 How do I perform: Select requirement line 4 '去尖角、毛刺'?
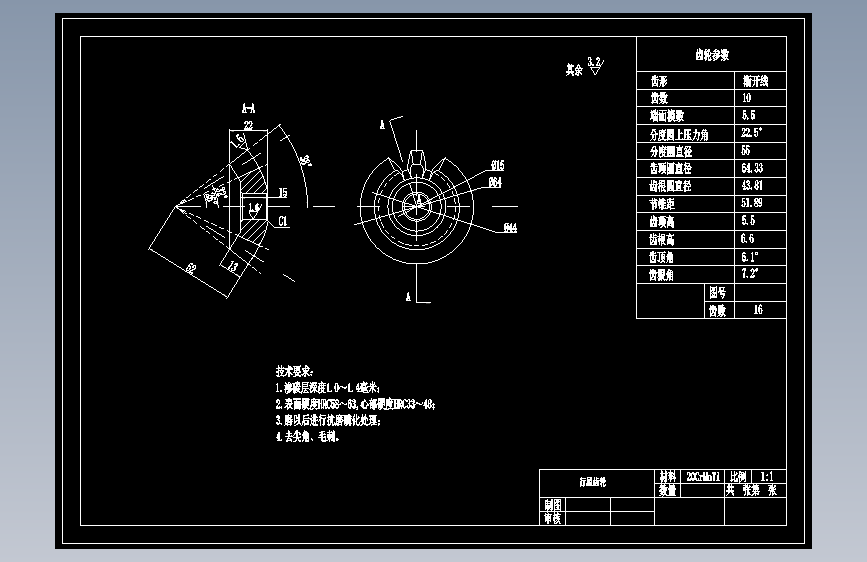(307, 436)
